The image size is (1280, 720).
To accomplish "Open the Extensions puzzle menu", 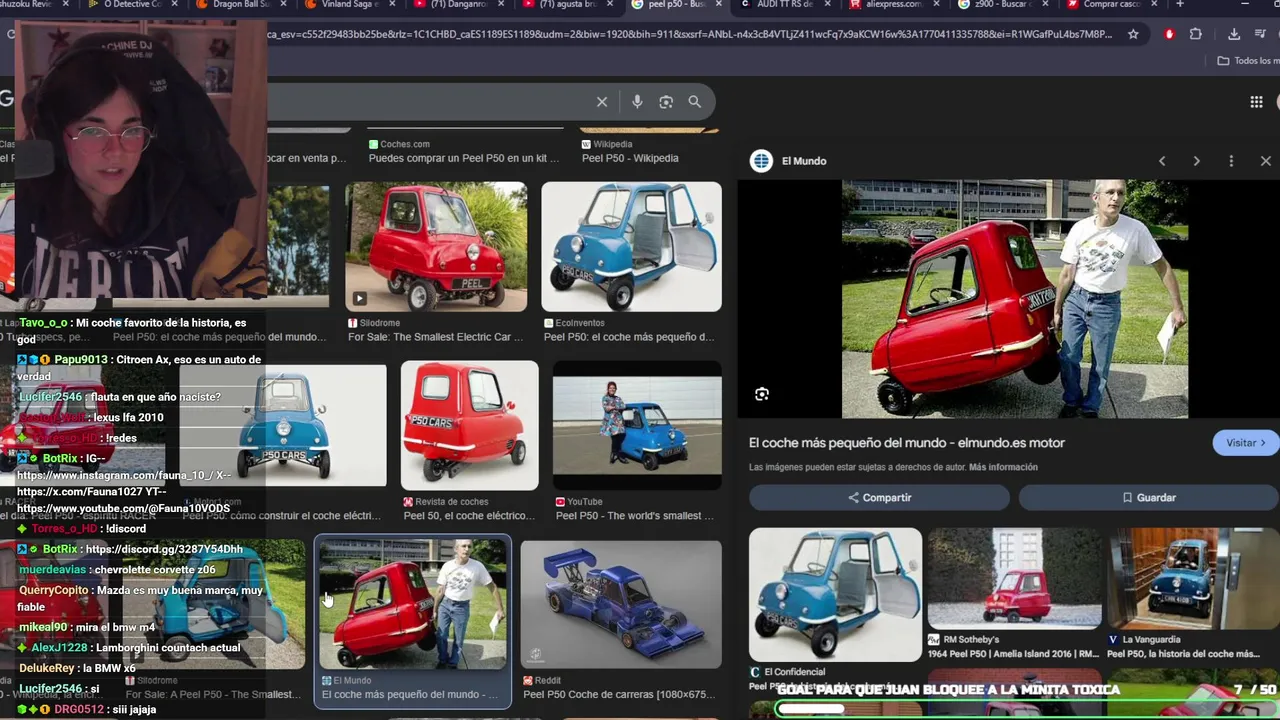I will click(1196, 34).
